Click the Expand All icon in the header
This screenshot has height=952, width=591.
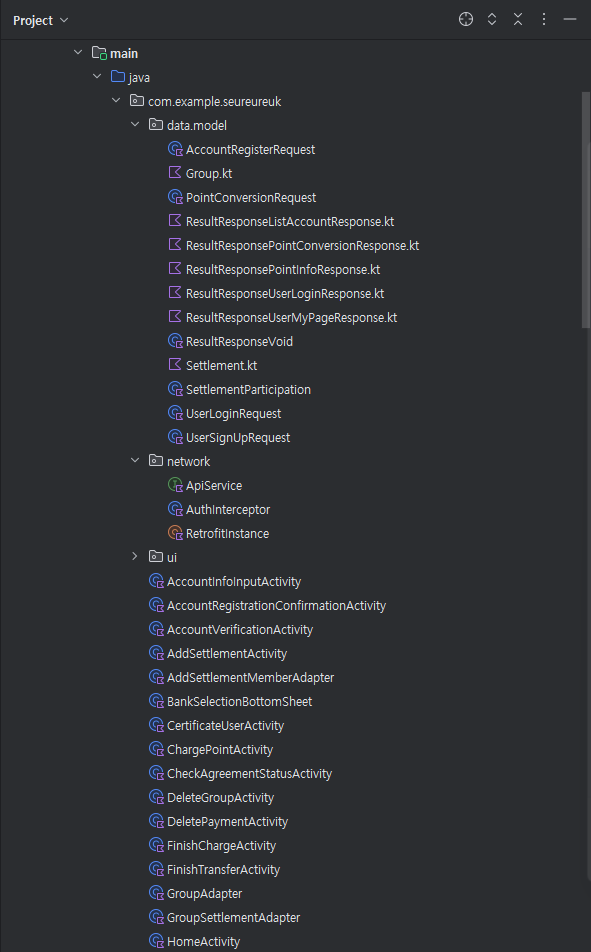tap(492, 19)
